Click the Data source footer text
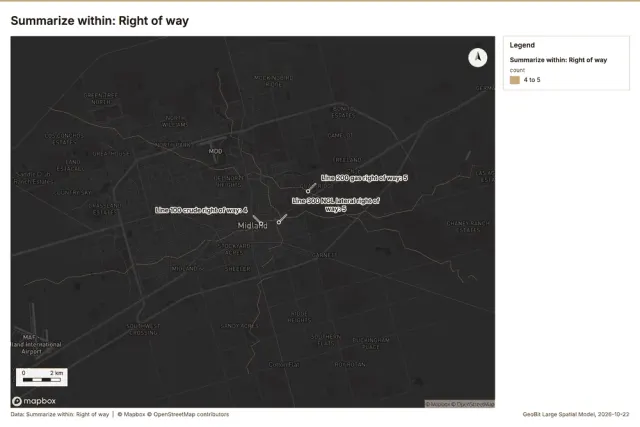Image resolution: width=640 pixels, height=427 pixels. click(x=60, y=414)
